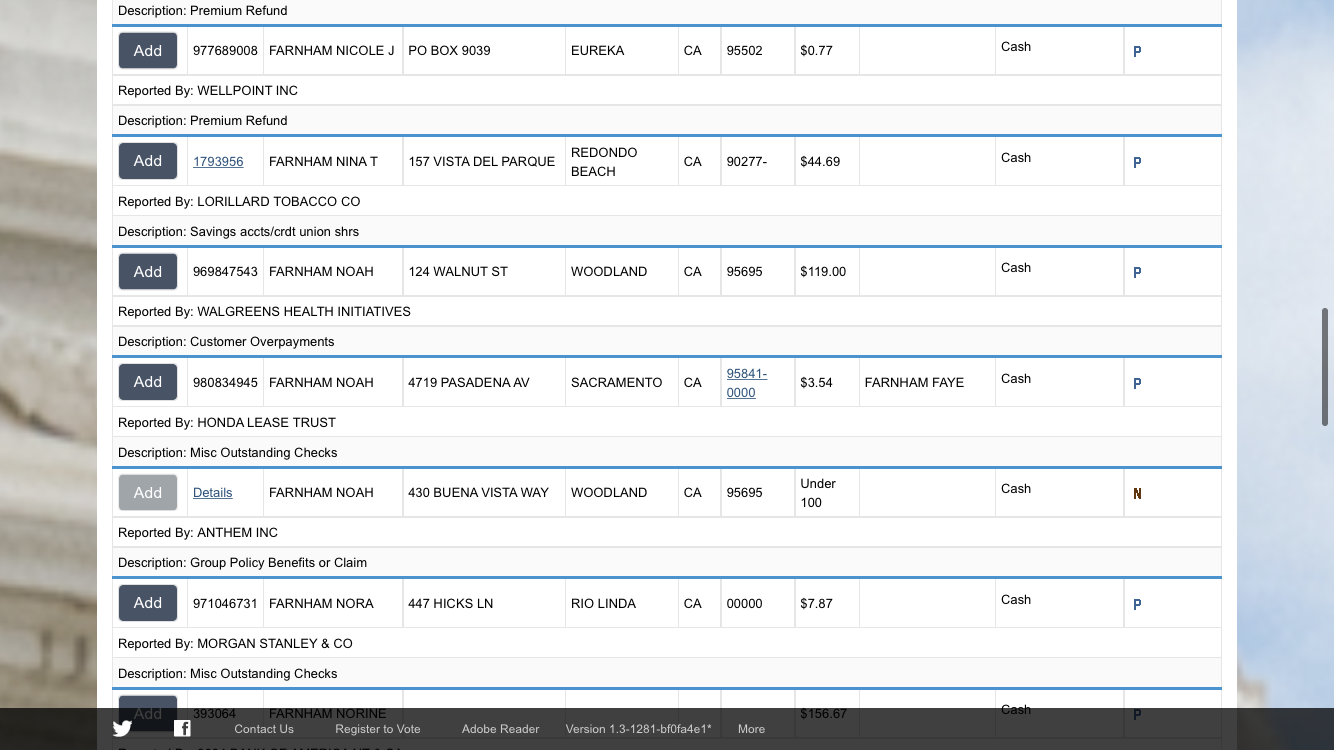
Task: Click the P status icon for FARNHAM NINA T
Action: [1137, 162]
